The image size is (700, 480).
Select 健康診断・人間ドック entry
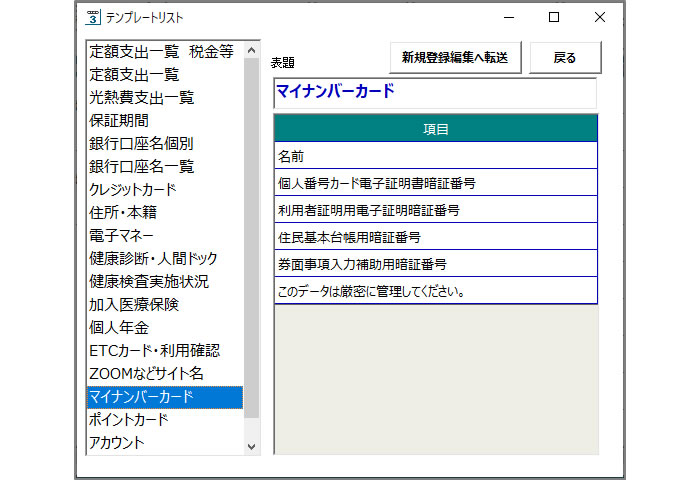(165, 259)
